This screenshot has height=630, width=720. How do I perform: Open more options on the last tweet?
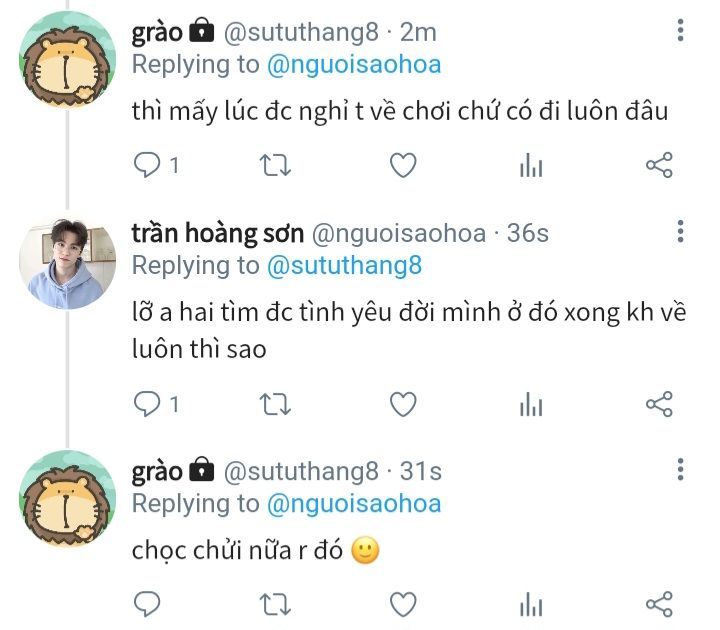point(680,470)
